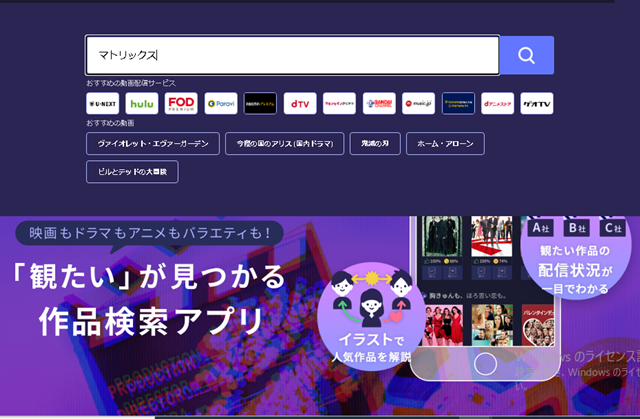Choose ヴァイオレット・エヴァーガーデン suggestion
The height and width of the screenshot is (419, 640).
click(x=153, y=144)
